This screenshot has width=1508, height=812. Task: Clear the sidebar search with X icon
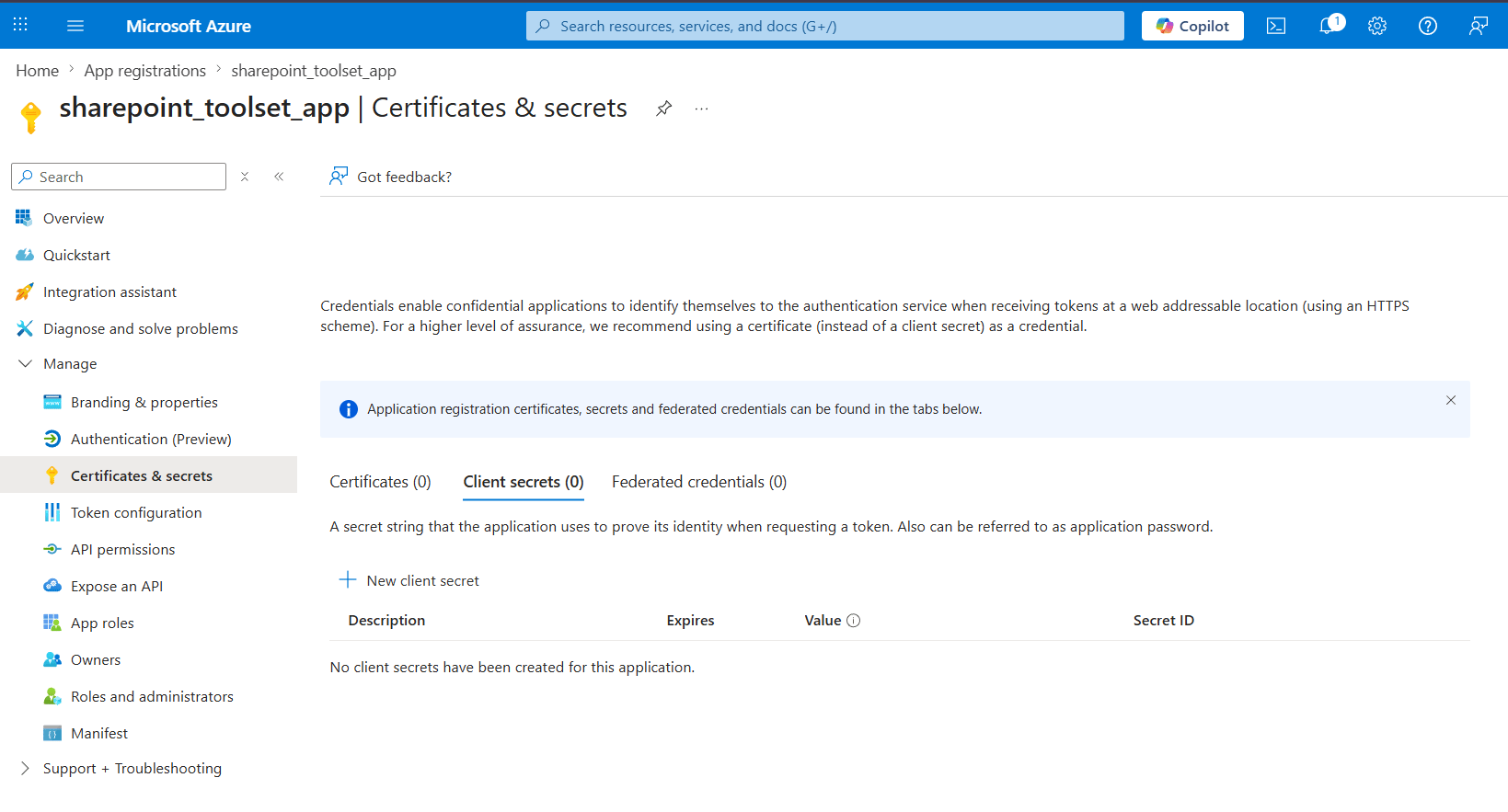245,177
